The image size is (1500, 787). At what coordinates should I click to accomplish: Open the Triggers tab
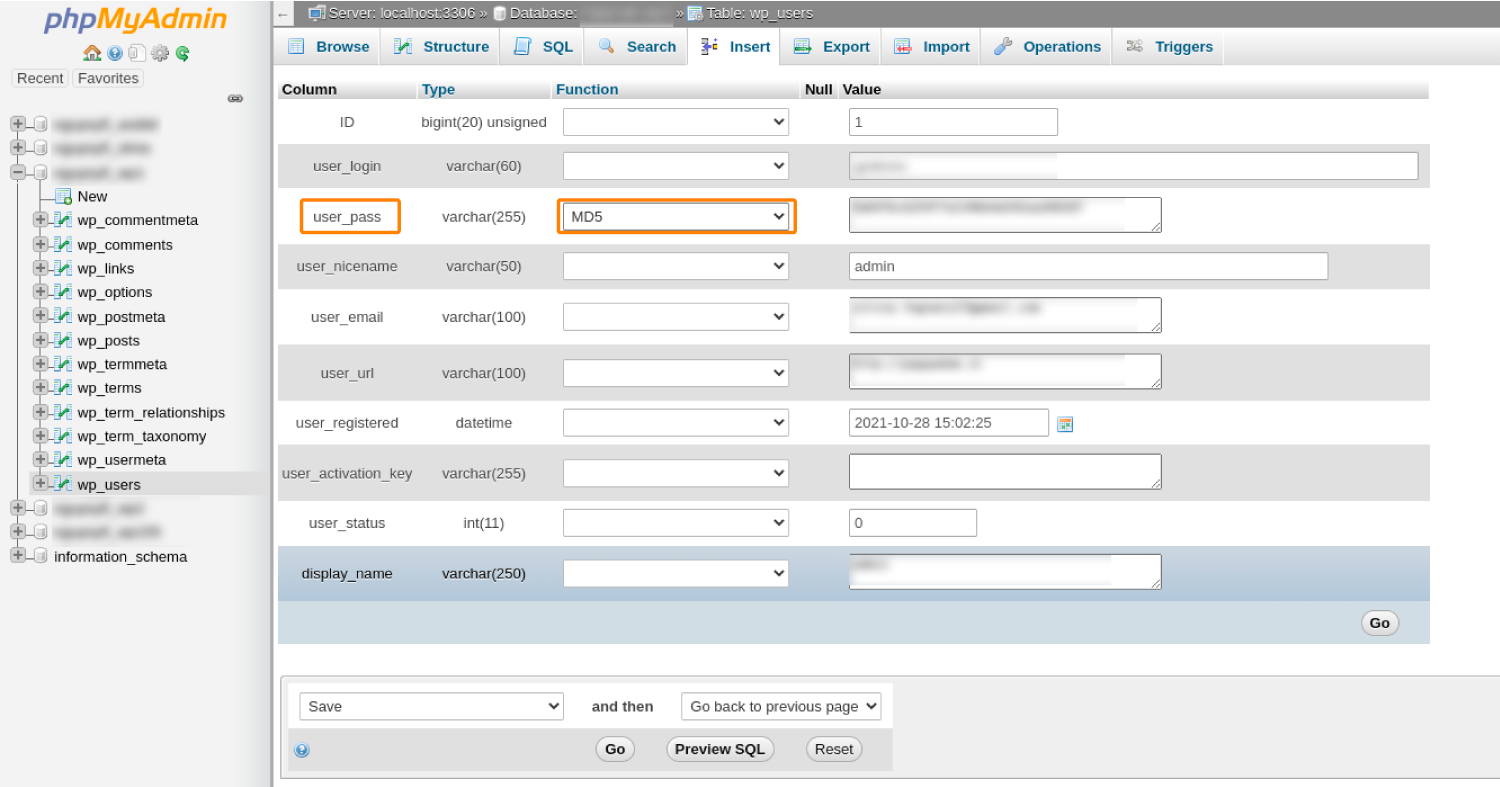click(x=1169, y=47)
